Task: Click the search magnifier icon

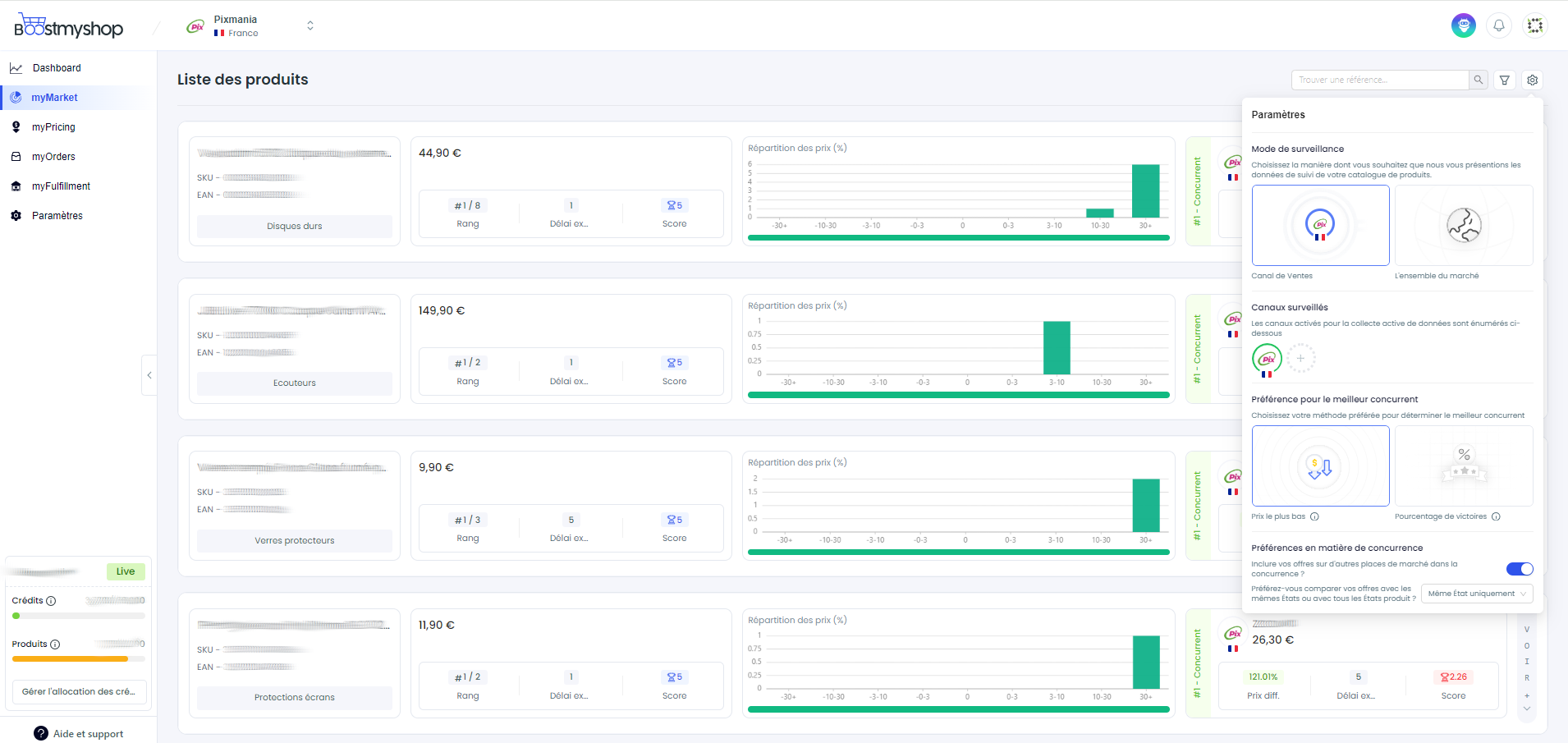Action: [1478, 80]
